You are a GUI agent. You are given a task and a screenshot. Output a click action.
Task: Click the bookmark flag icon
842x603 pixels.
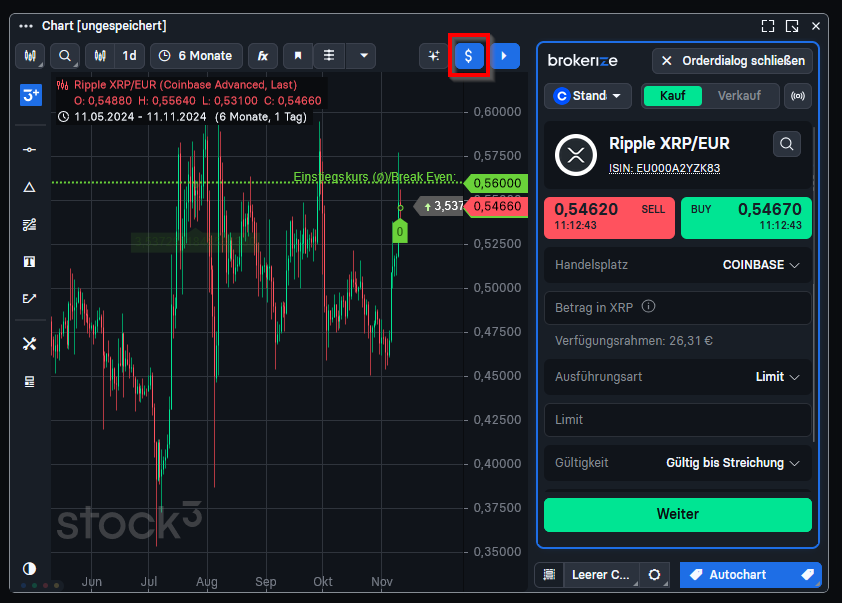[x=298, y=56]
